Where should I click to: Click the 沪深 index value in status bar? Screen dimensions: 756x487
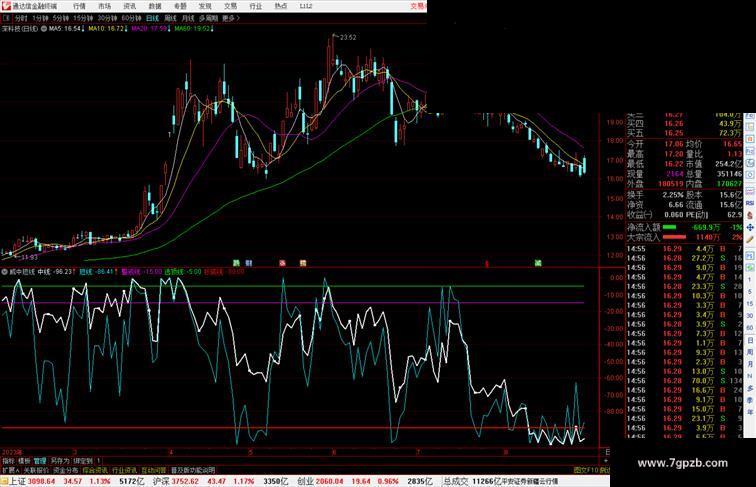pos(186,481)
